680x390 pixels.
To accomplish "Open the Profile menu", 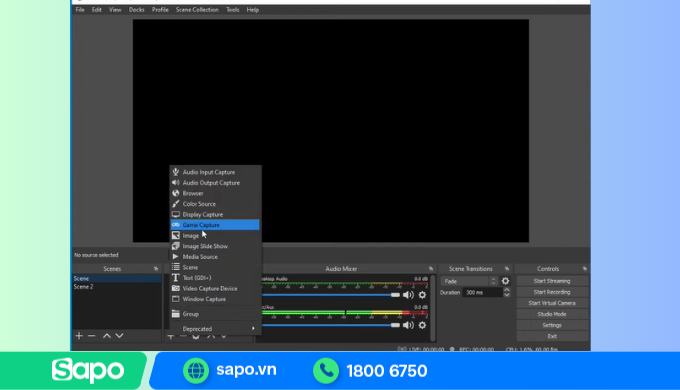I will coord(160,10).
